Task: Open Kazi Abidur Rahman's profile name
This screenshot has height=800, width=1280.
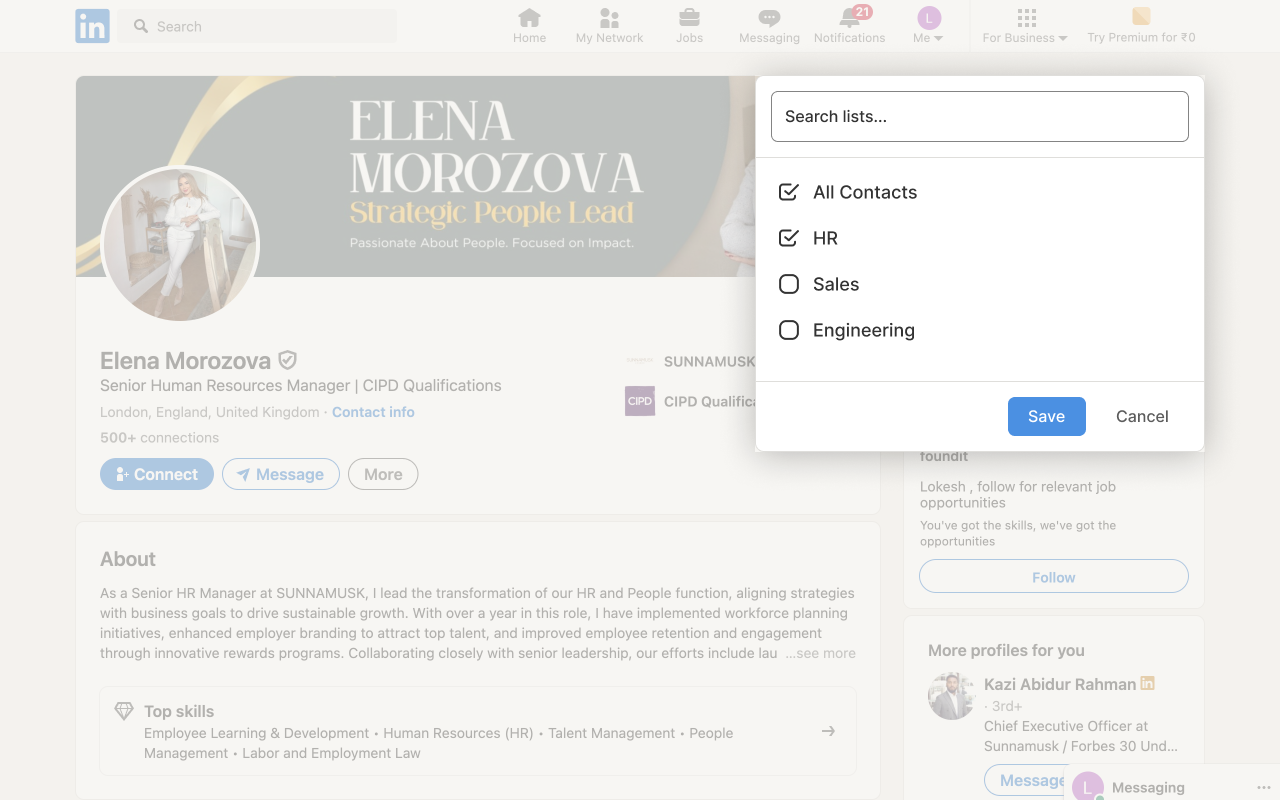Action: click(1060, 684)
